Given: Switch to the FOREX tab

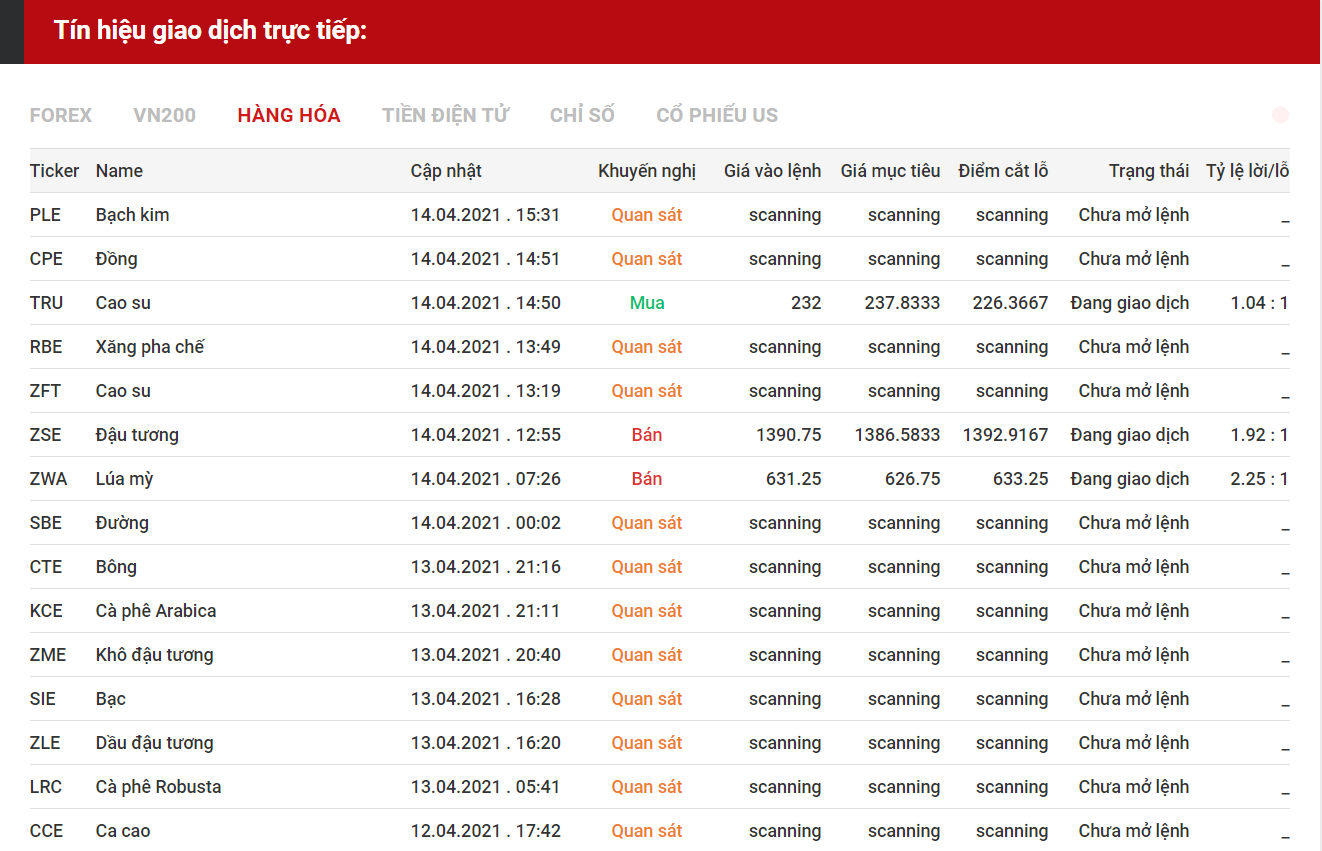Looking at the screenshot, I should tap(60, 115).
